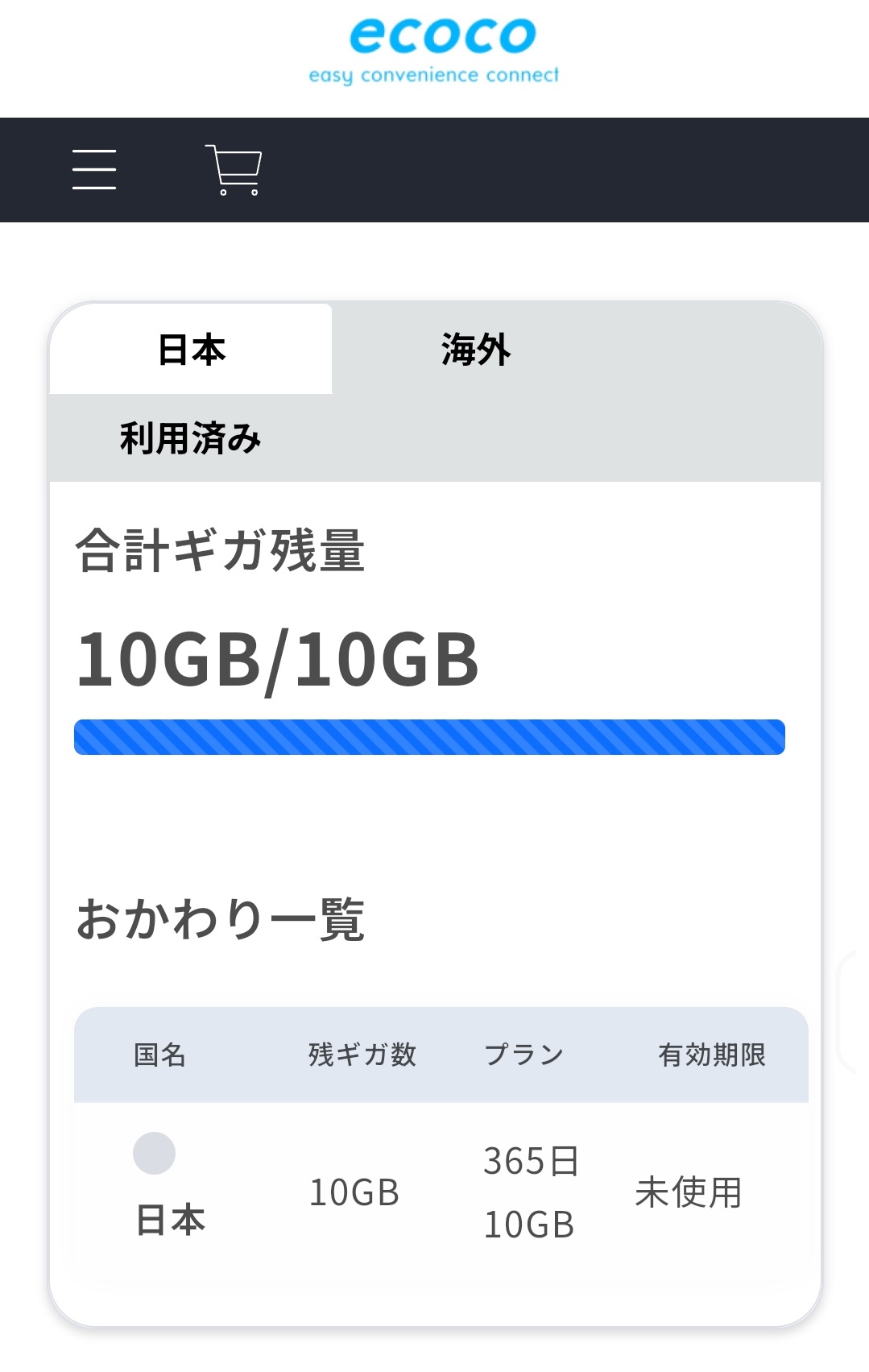Click the easy convenience connect tagline
The image size is (869, 1372).
(x=433, y=76)
